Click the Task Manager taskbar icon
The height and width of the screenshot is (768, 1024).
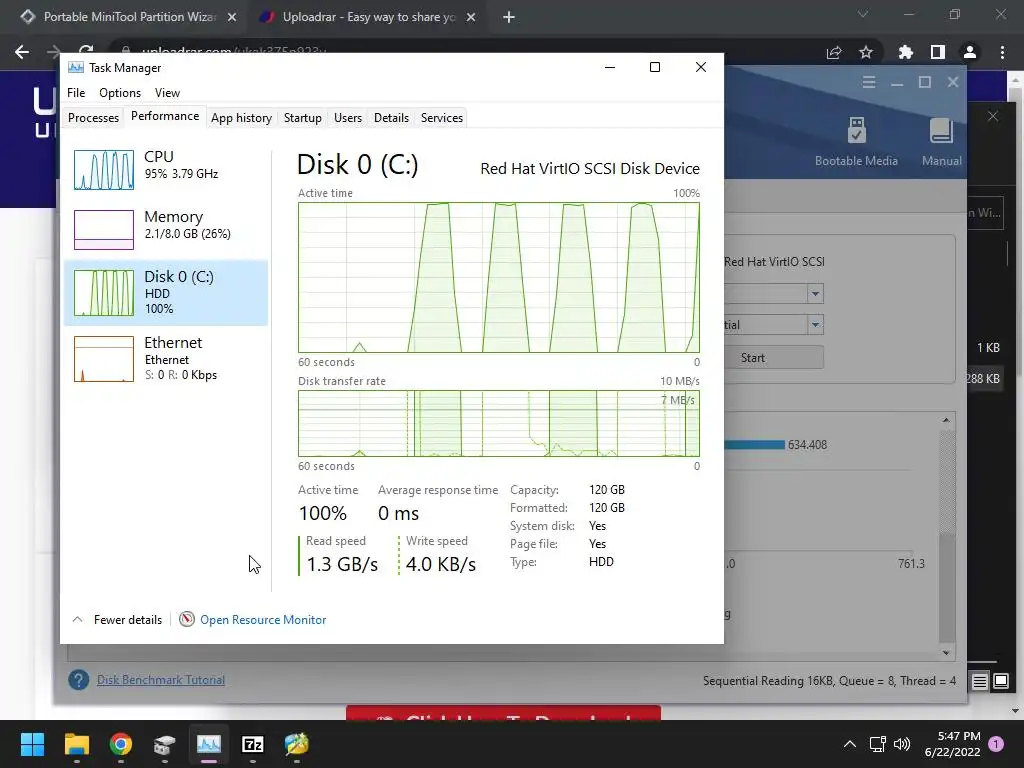click(209, 744)
